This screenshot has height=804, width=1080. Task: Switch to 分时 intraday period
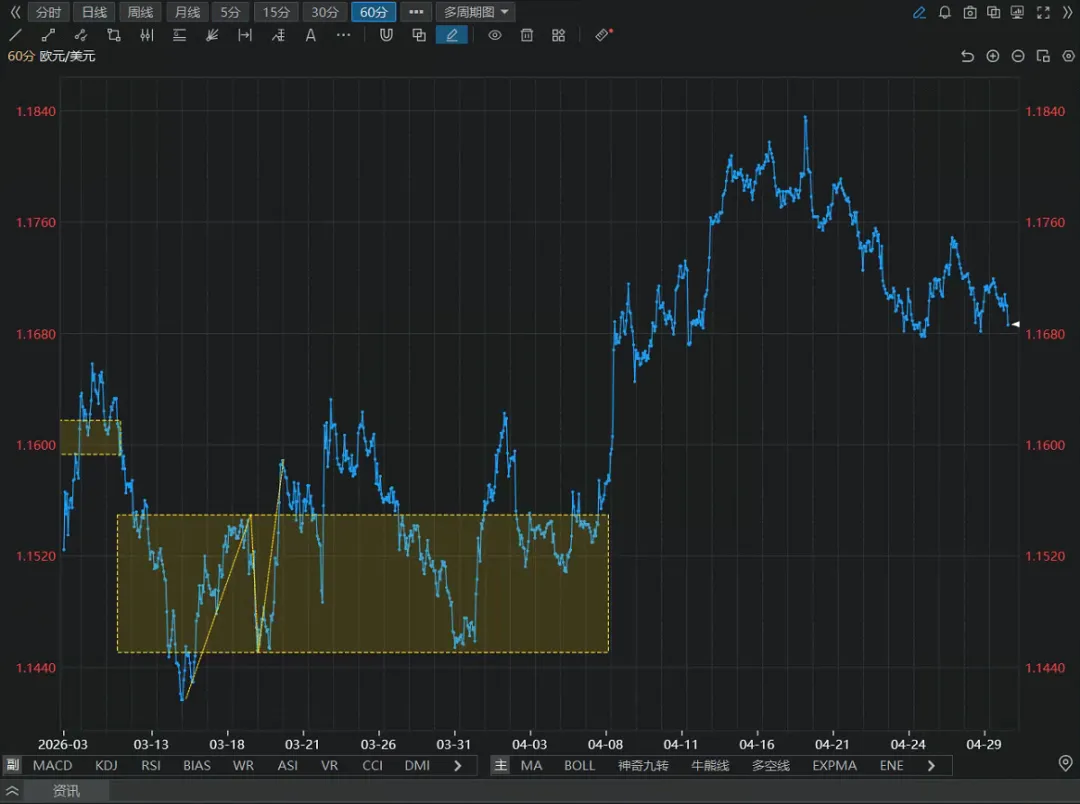tap(48, 12)
